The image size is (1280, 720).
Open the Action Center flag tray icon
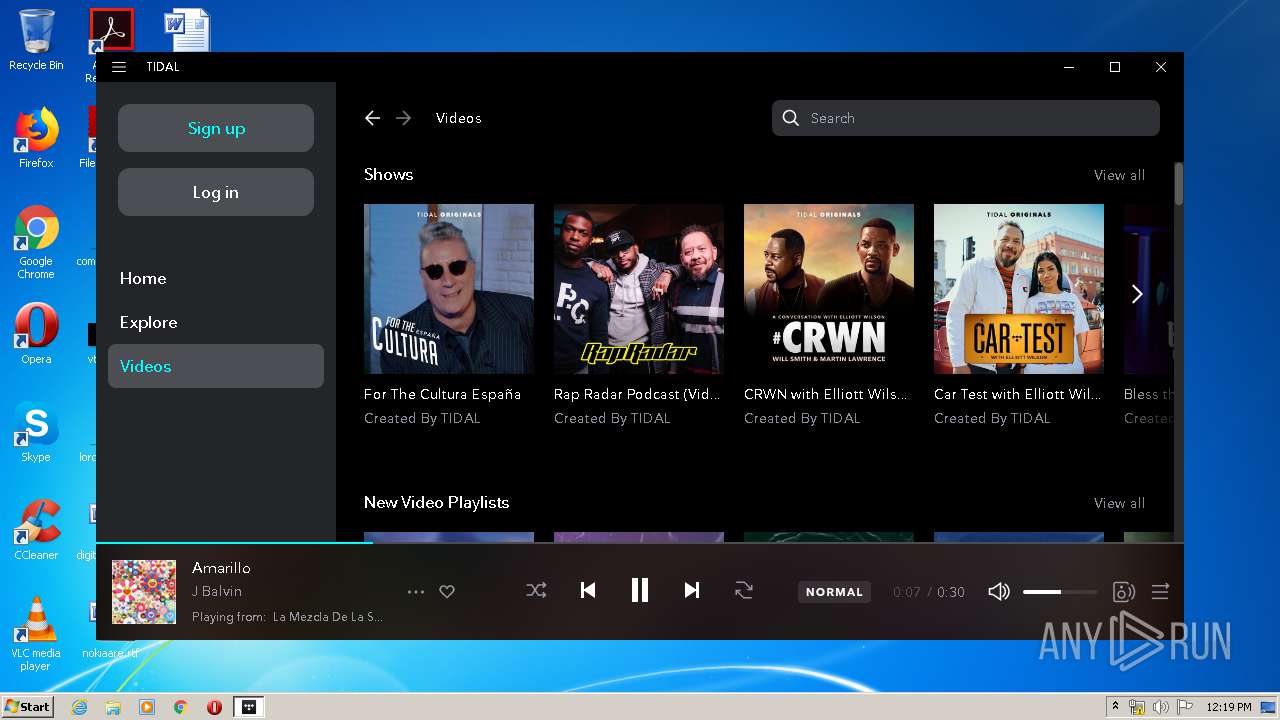pyautogui.click(x=1184, y=707)
